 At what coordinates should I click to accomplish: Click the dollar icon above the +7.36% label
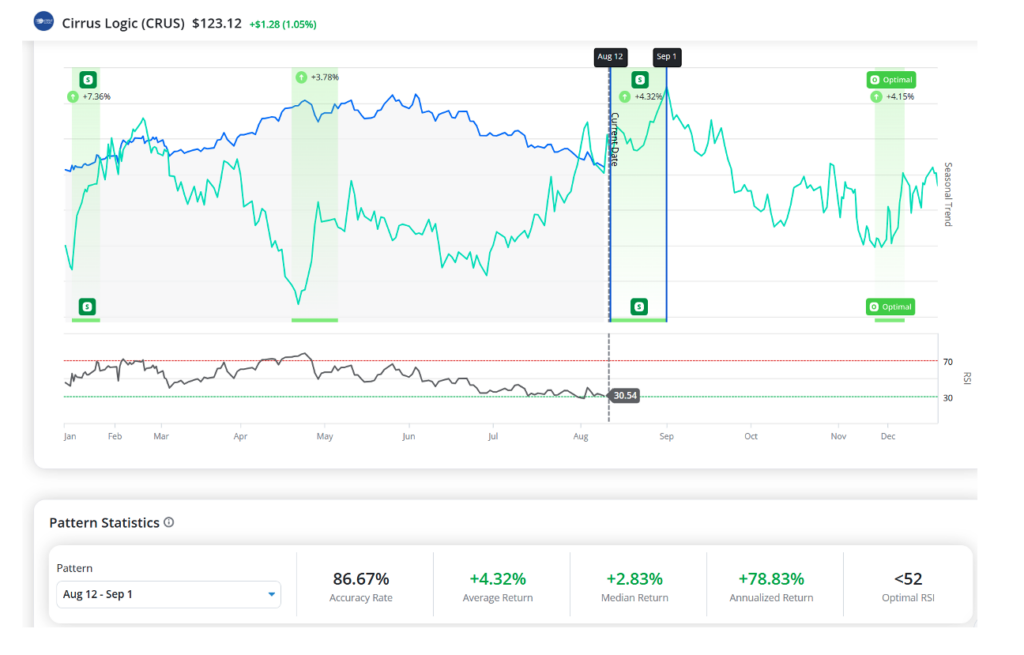[88, 80]
